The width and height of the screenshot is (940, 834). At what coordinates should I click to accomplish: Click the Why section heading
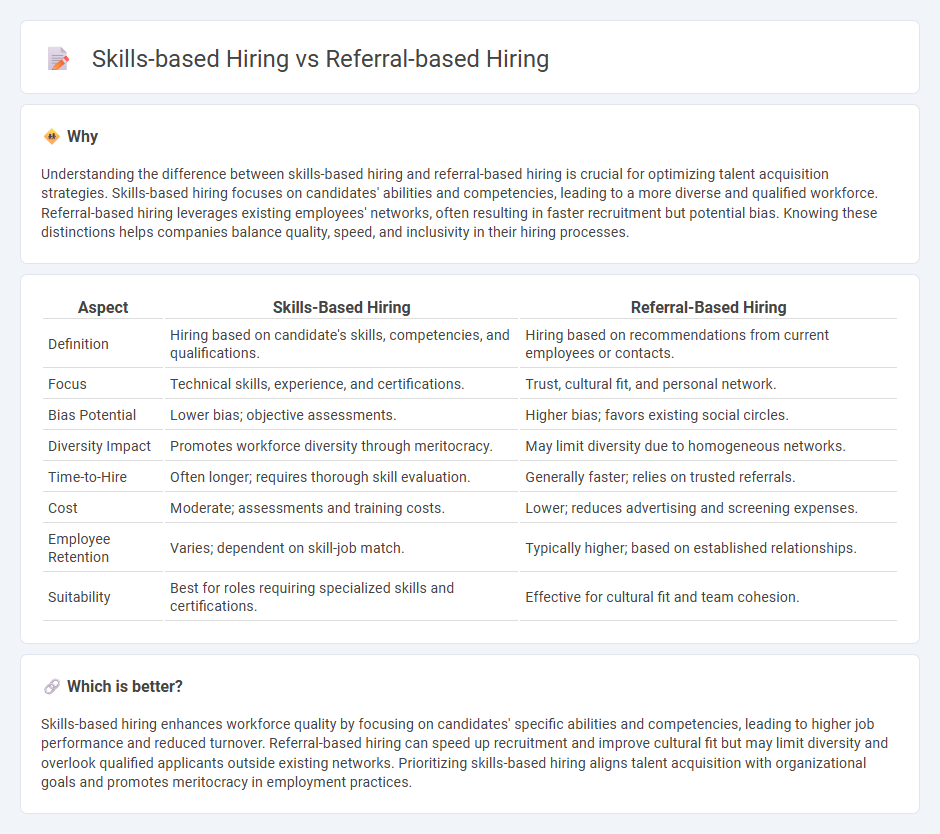tap(82, 137)
